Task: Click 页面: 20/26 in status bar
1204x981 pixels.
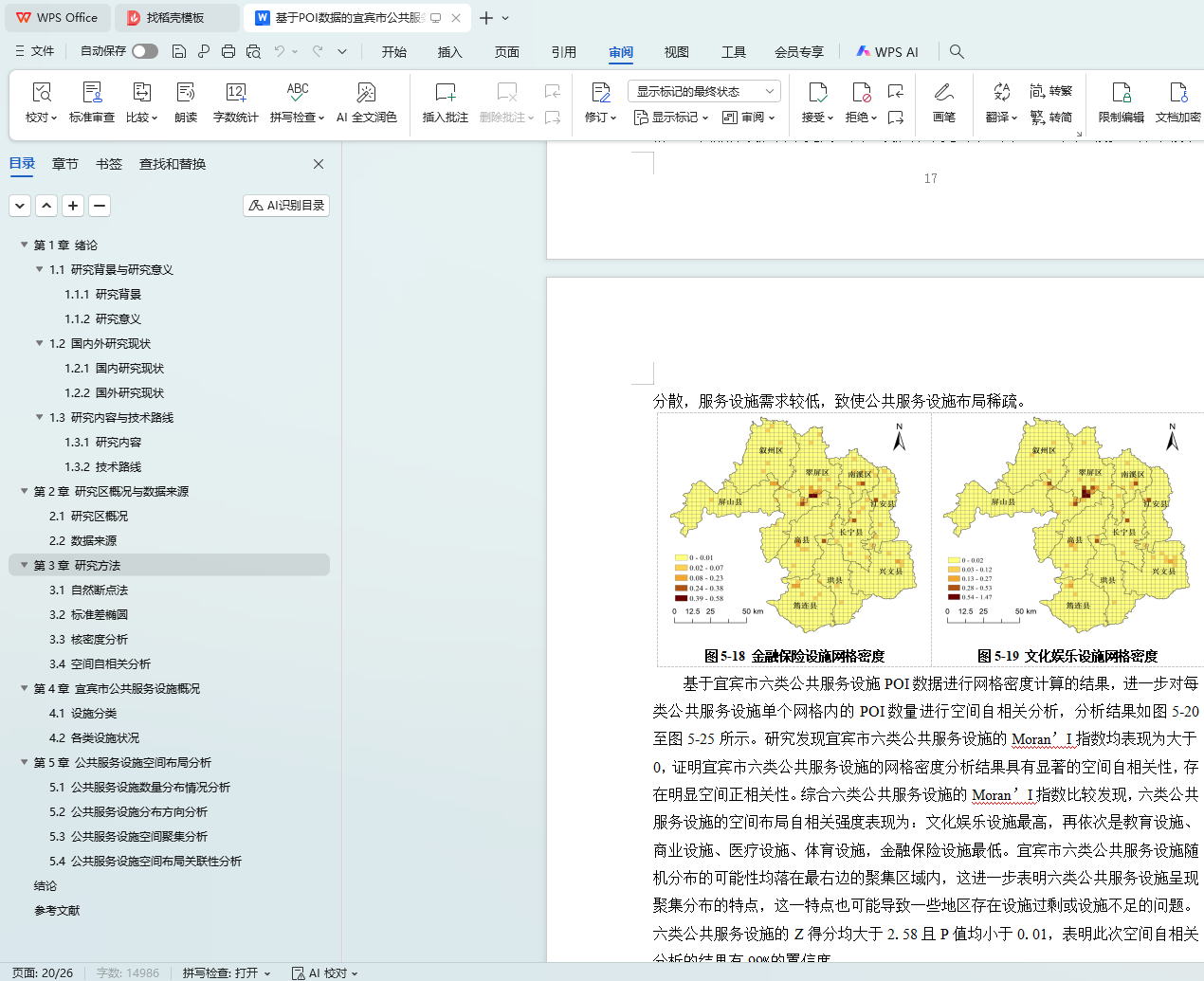Action: [x=43, y=972]
